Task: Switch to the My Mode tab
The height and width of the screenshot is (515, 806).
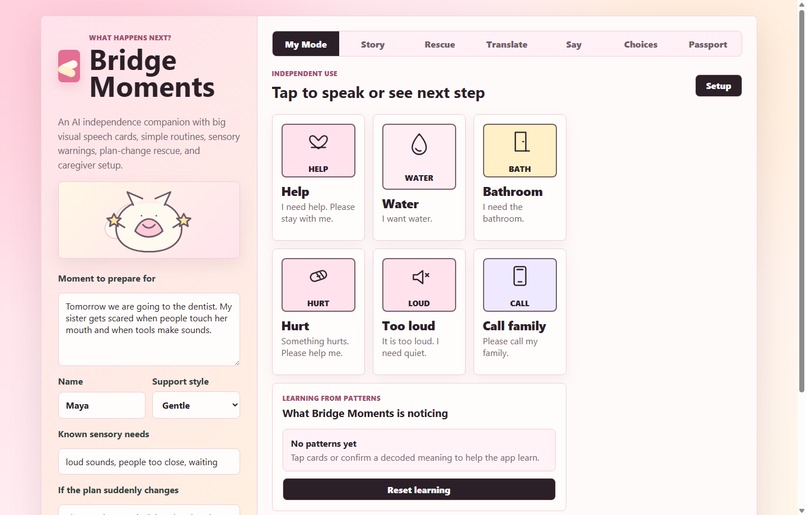Action: tap(306, 44)
